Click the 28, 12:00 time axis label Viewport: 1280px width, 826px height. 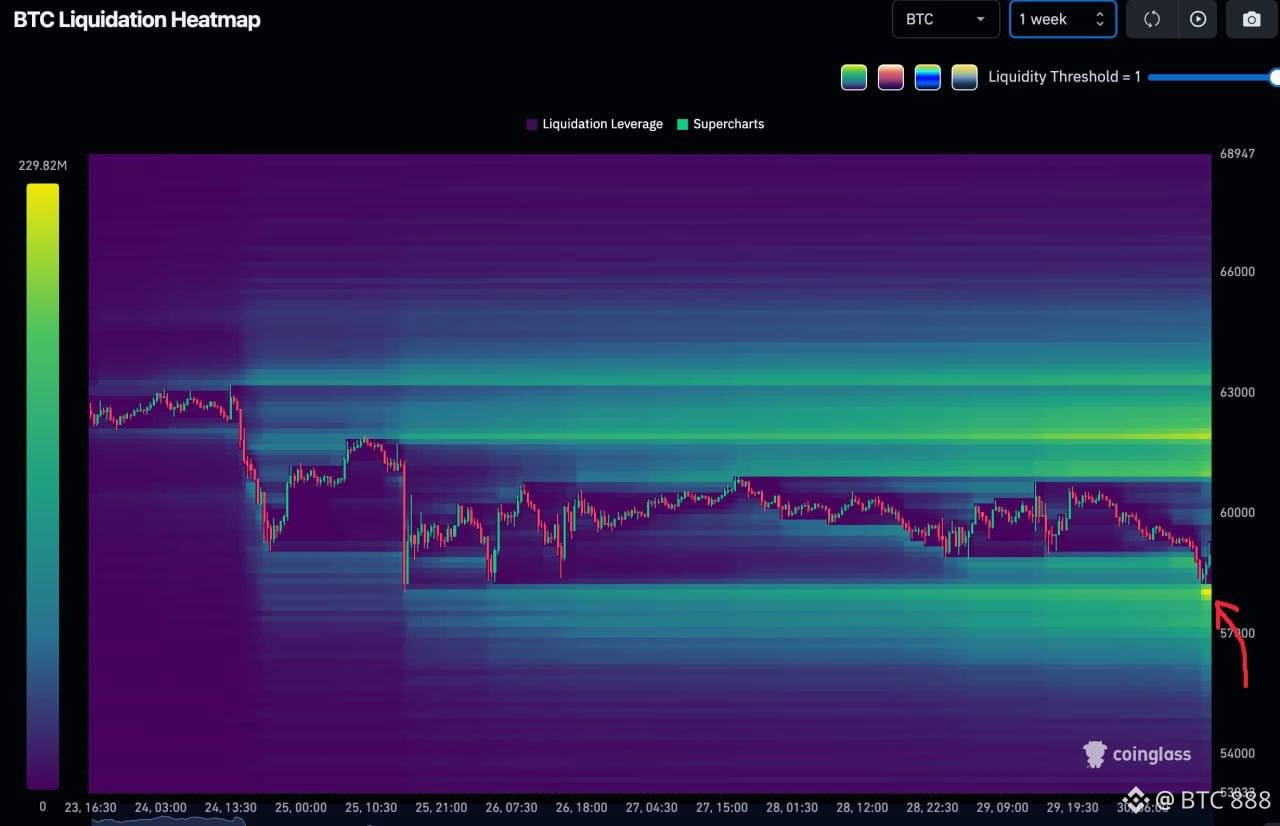pyautogui.click(x=861, y=807)
